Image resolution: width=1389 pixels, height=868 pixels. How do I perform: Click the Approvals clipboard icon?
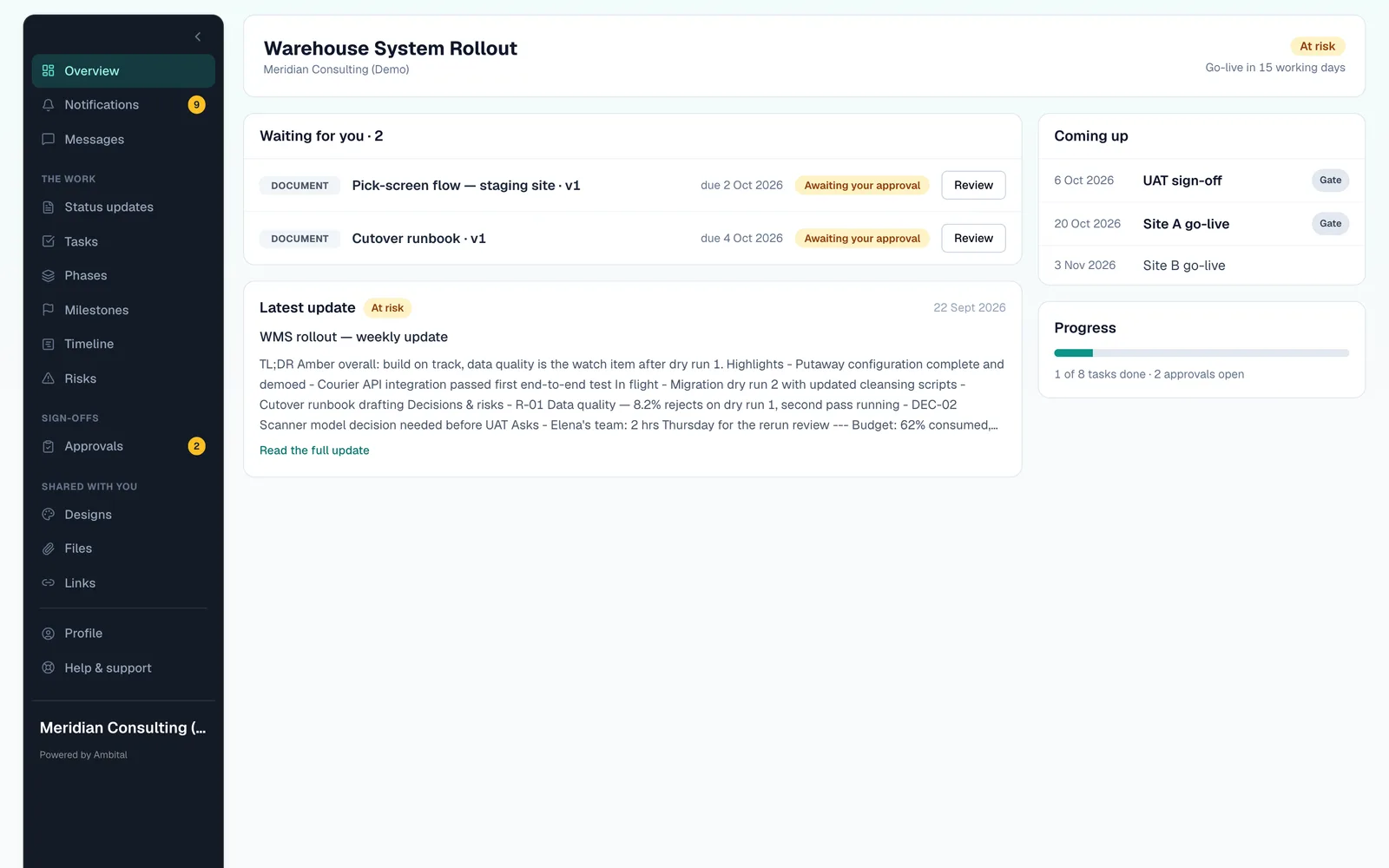pos(49,446)
